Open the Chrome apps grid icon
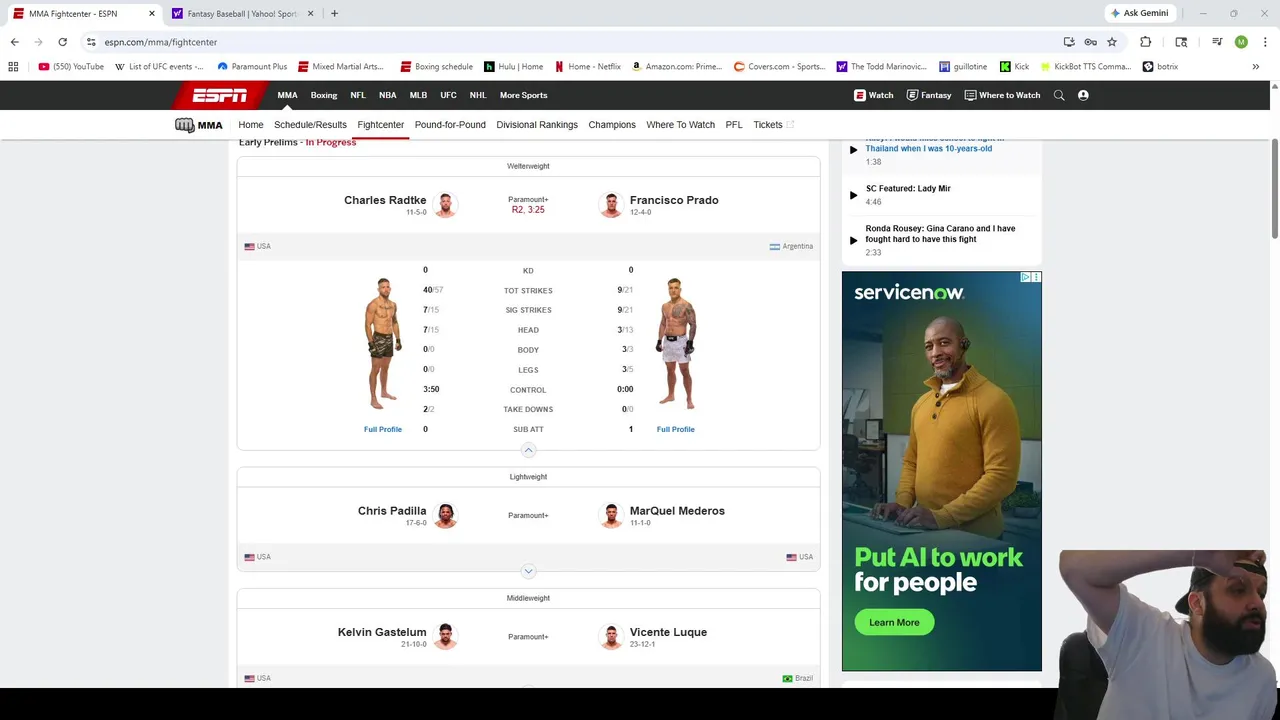 point(13,67)
